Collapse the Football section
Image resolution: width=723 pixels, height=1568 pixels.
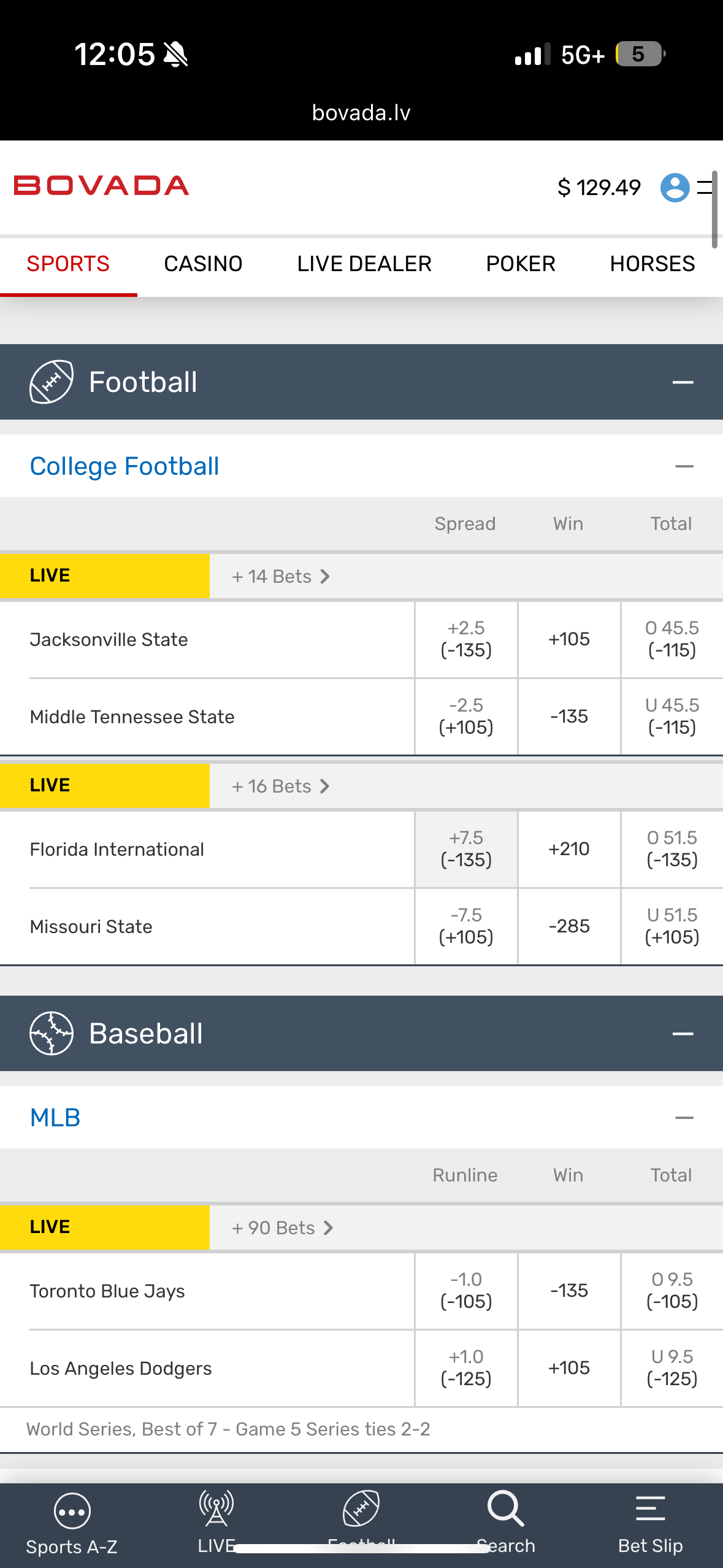(683, 382)
